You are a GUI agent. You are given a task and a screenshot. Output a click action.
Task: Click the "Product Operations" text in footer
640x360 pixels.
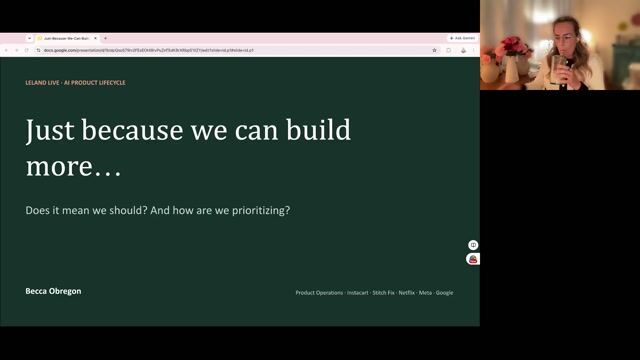pos(319,293)
